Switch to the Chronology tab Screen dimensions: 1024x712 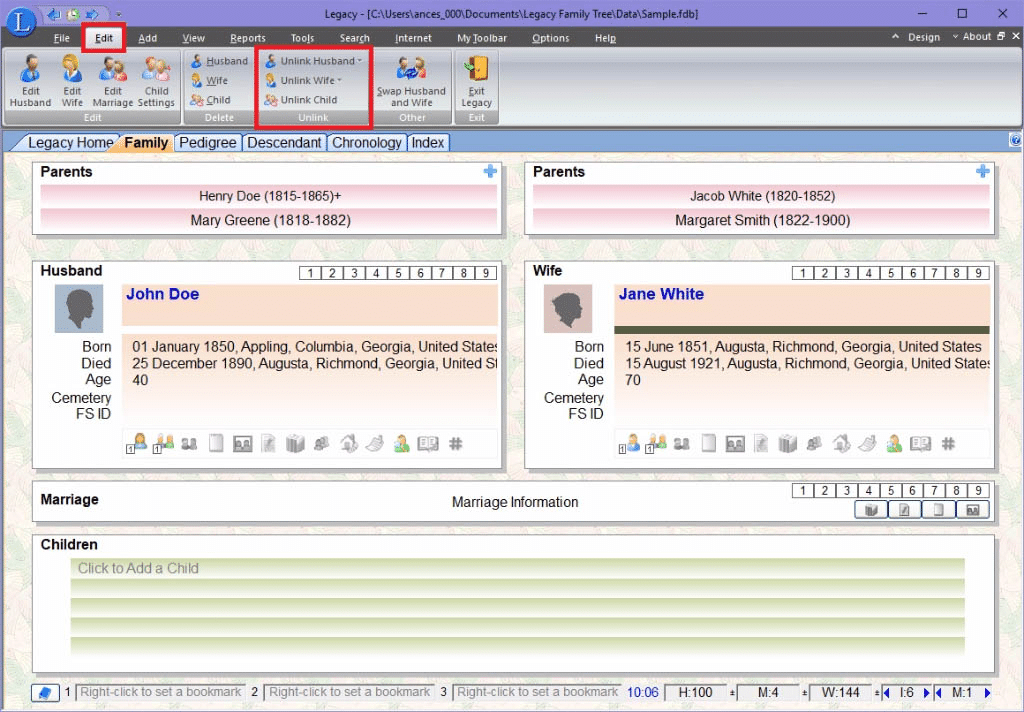366,142
